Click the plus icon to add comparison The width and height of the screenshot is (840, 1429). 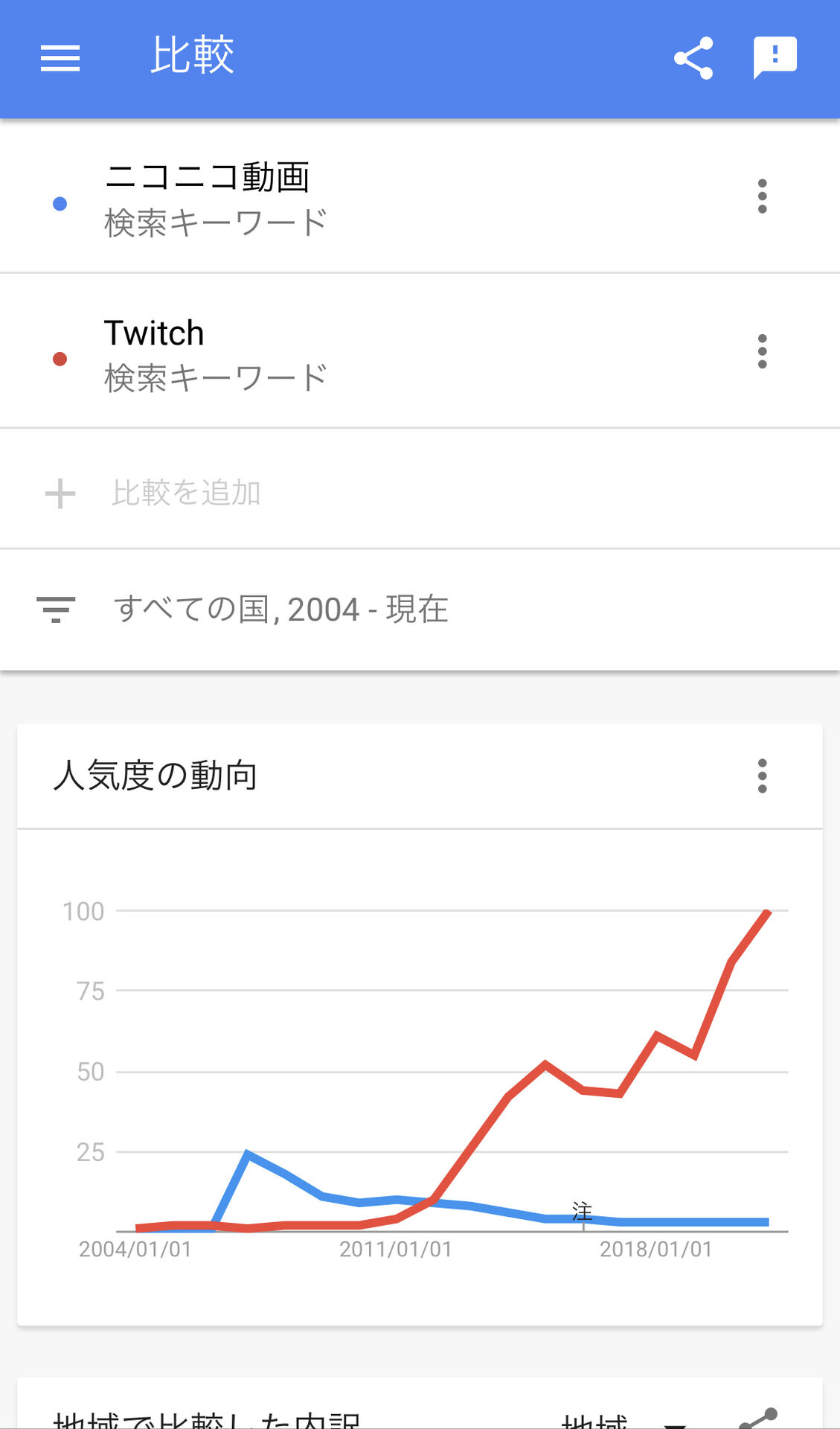(x=60, y=493)
